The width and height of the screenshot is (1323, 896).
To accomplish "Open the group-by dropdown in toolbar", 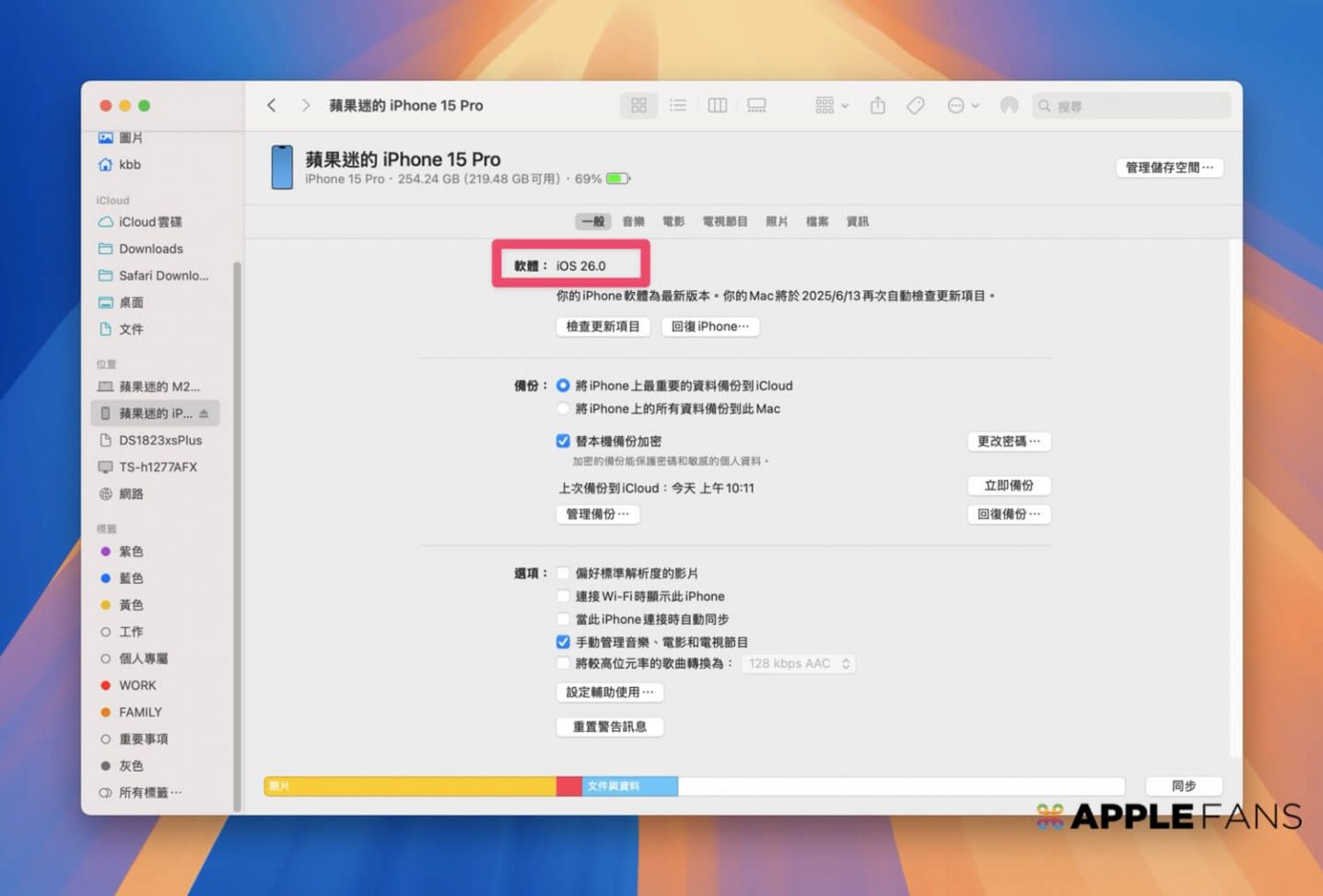I will click(x=831, y=106).
